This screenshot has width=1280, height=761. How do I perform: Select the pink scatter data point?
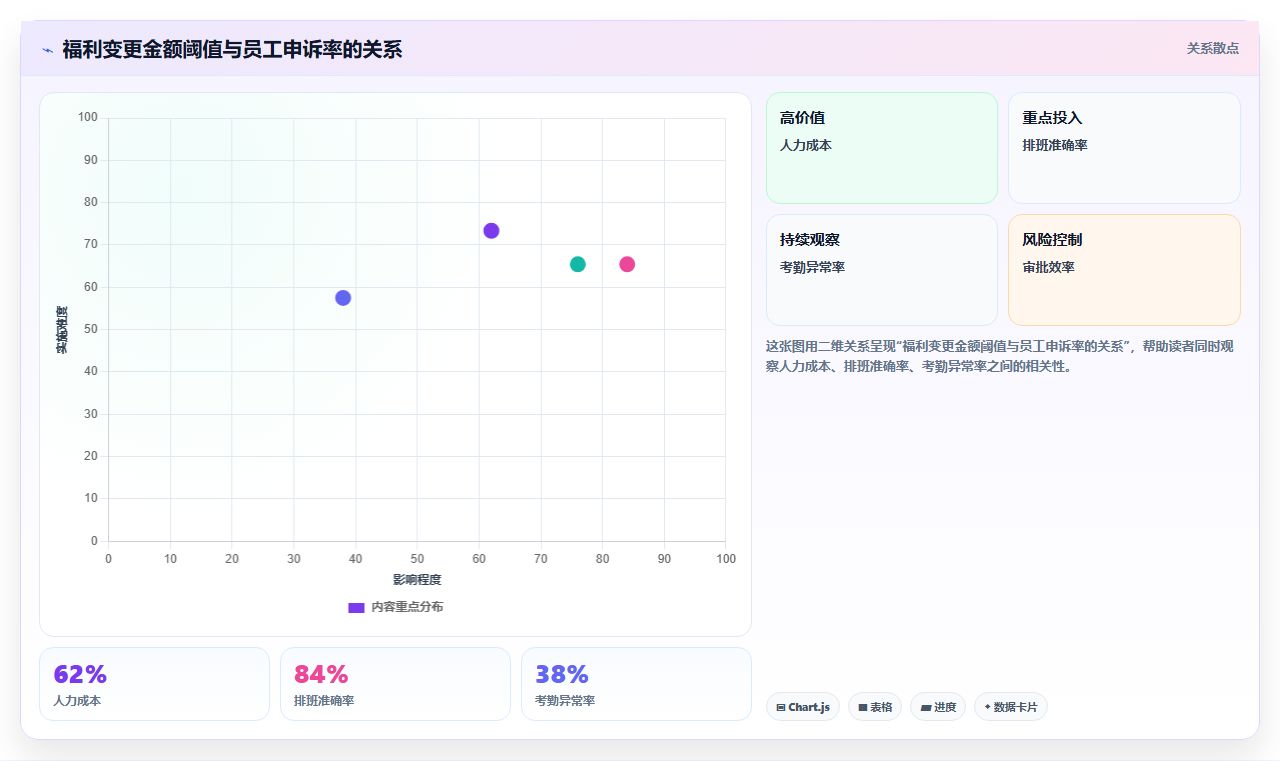click(x=627, y=264)
